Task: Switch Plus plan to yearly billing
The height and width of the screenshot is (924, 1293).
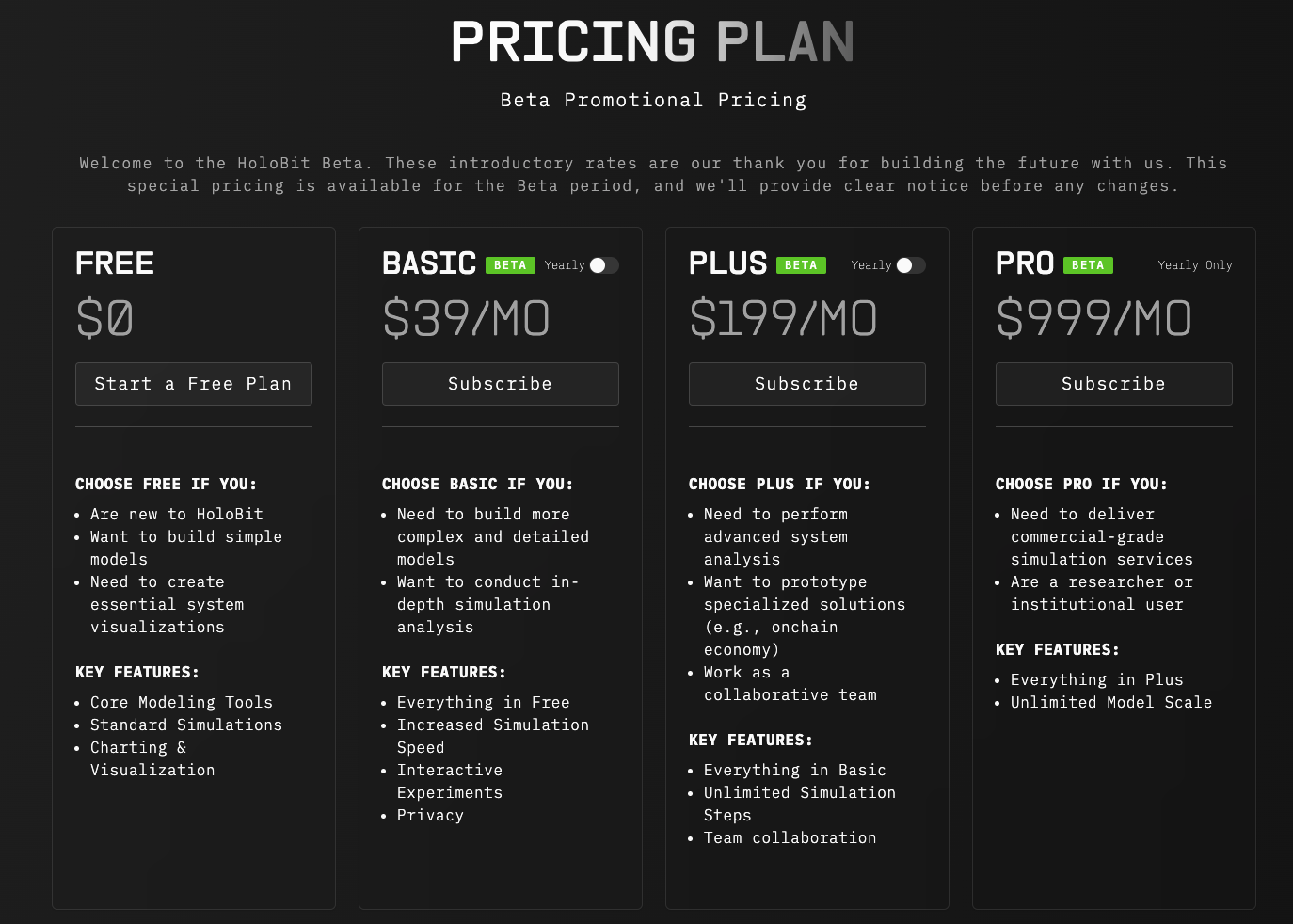Action: (x=911, y=265)
